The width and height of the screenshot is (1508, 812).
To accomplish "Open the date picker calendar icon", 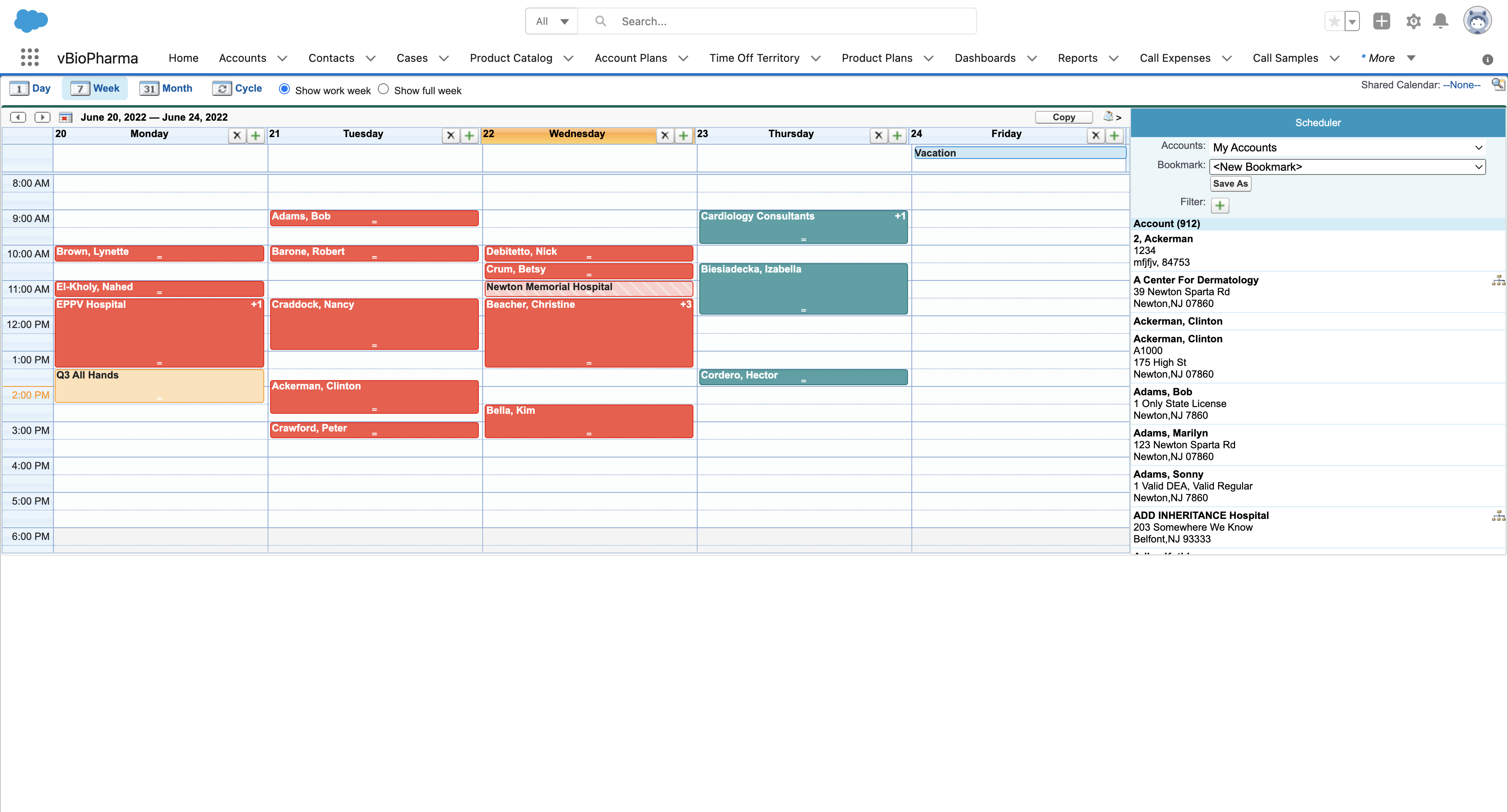I will coord(66,117).
